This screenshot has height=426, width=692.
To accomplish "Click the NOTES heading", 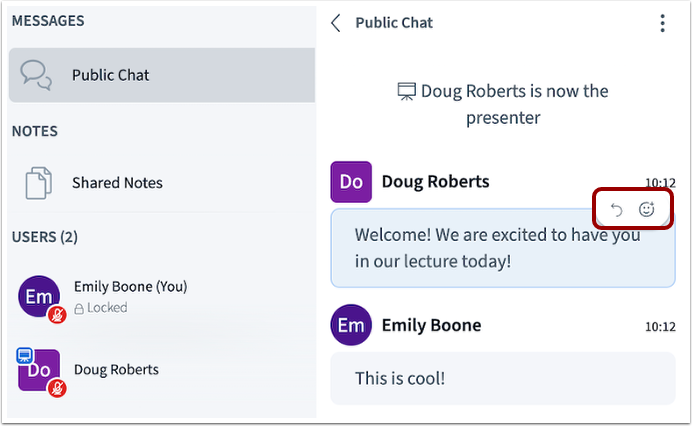I will (34, 131).
